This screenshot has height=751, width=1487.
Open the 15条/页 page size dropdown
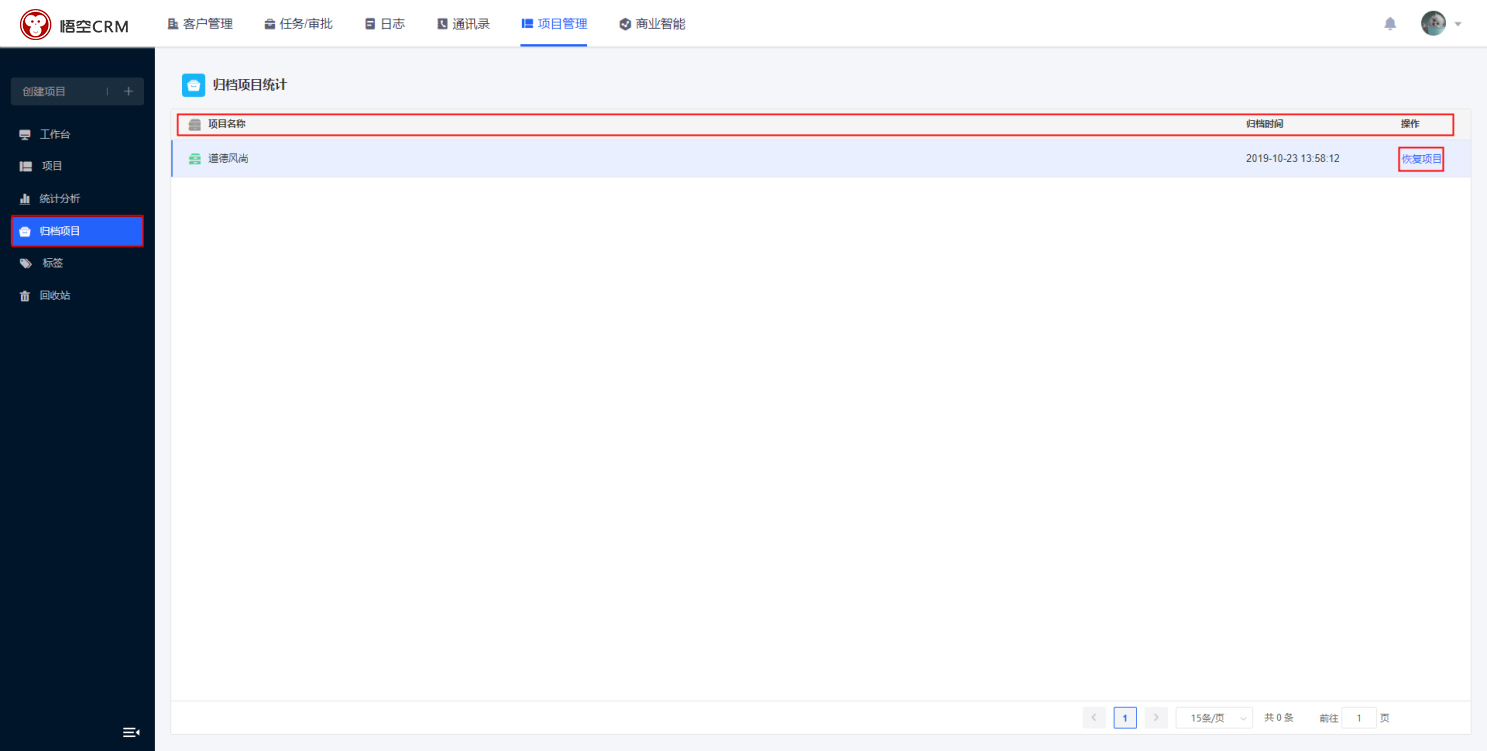point(1214,718)
